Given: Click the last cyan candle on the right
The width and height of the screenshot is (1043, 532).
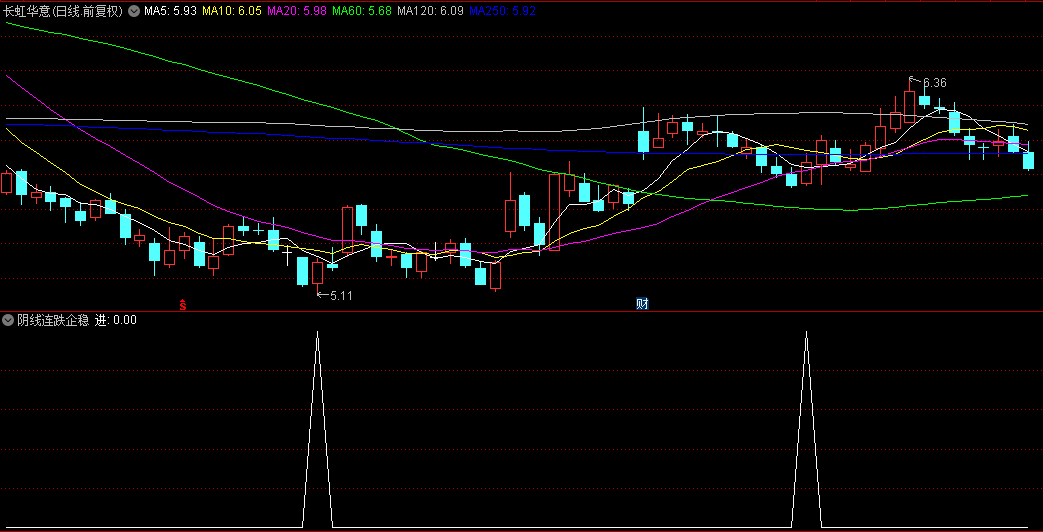Looking at the screenshot, I should click(x=1028, y=160).
